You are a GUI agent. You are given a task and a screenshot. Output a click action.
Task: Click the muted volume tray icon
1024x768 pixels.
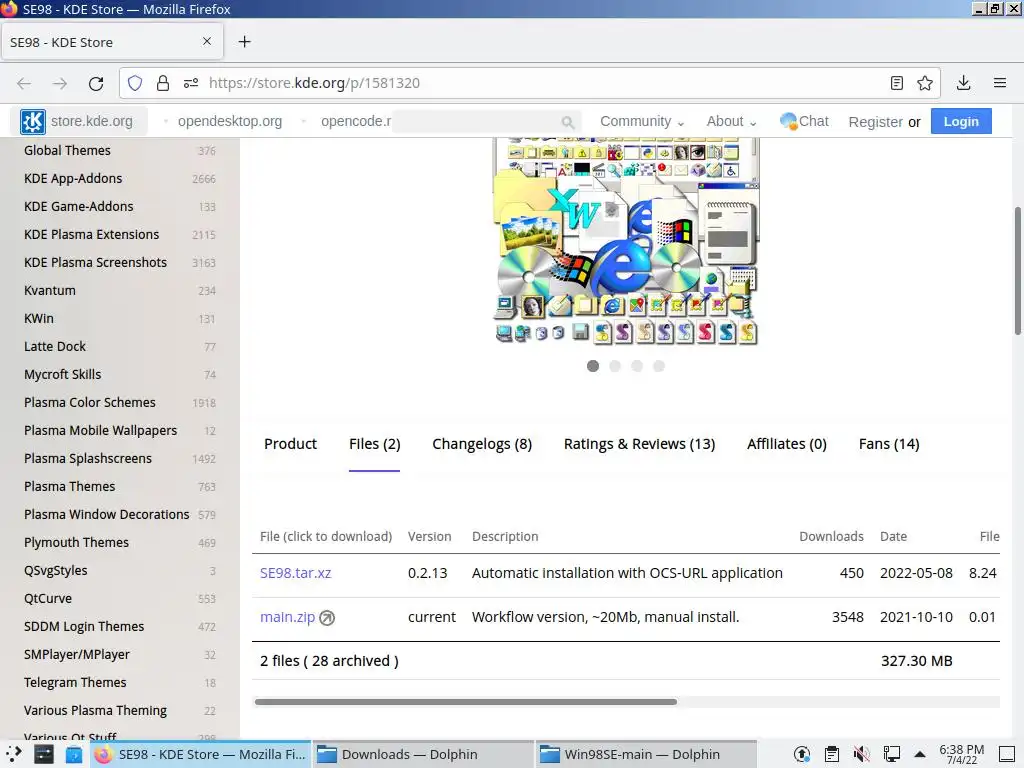[861, 754]
